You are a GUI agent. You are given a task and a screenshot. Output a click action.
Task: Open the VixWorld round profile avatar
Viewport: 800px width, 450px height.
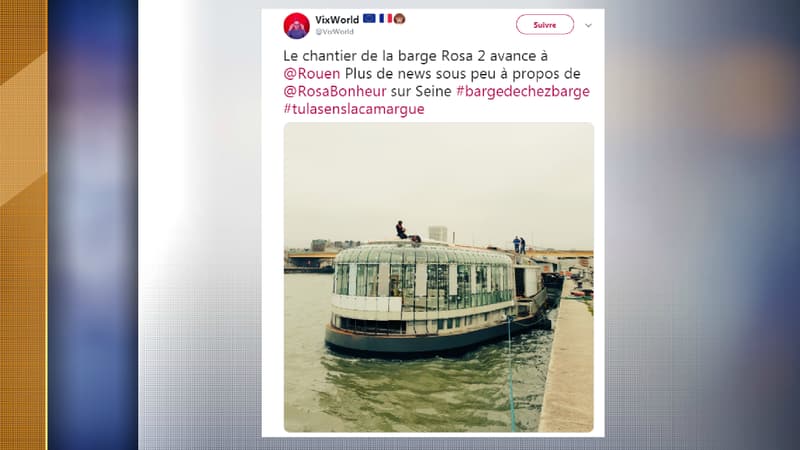click(x=296, y=26)
